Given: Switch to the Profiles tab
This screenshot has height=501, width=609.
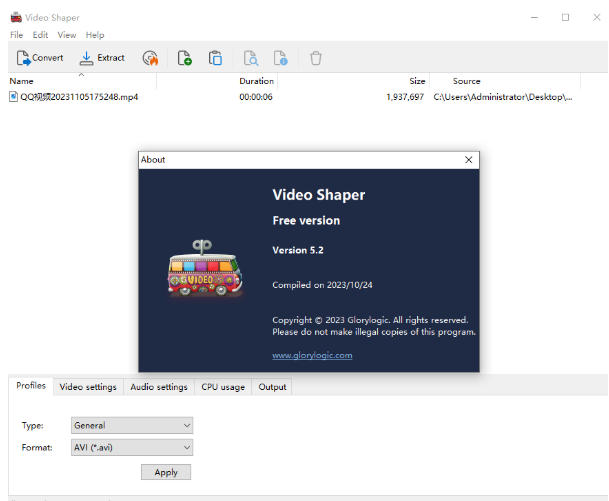Looking at the screenshot, I should coord(31,386).
